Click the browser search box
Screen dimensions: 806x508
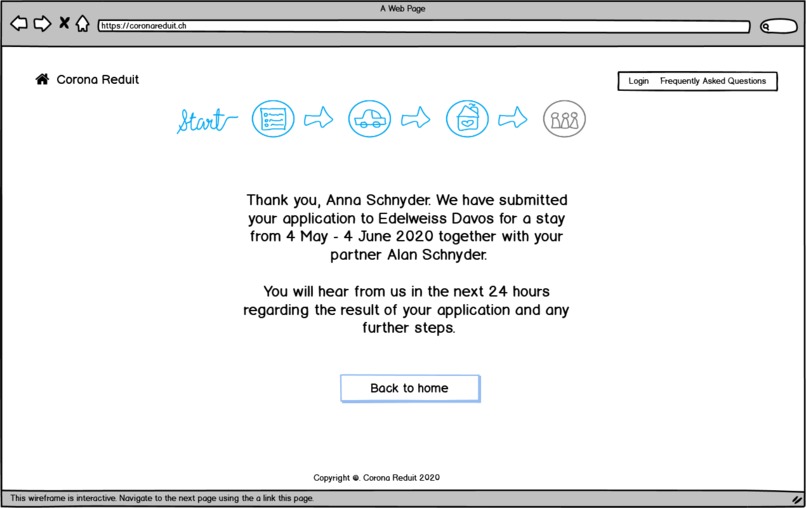[x=779, y=26]
